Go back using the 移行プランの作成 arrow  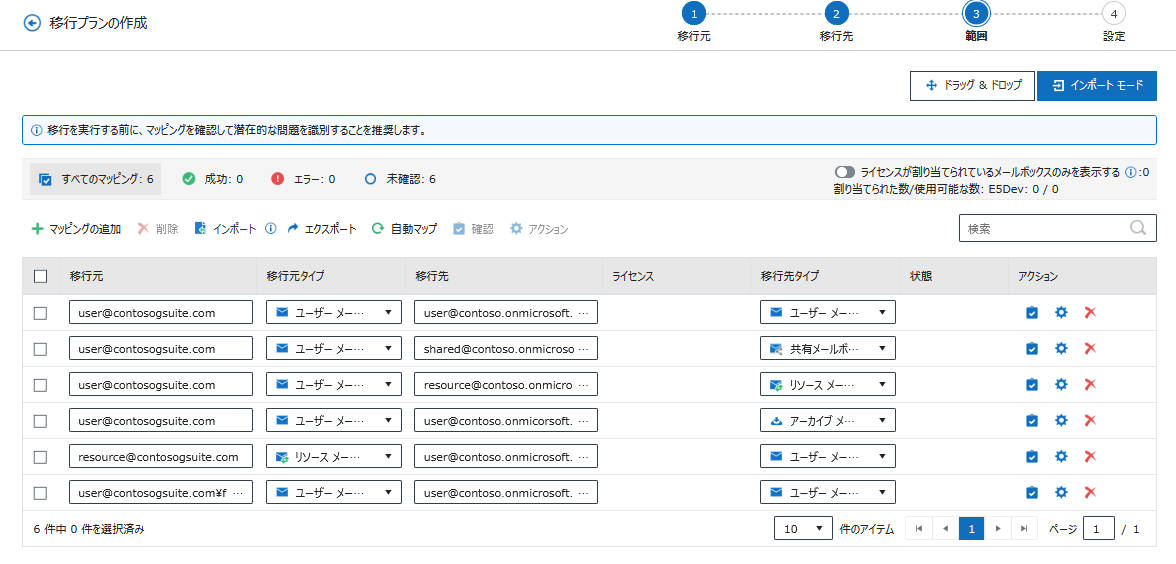32,23
